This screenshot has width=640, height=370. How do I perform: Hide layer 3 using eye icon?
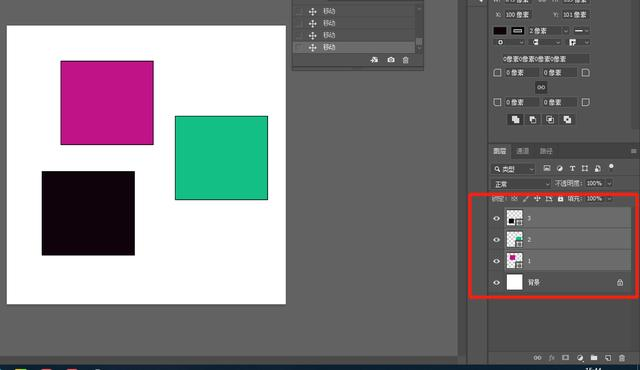point(496,218)
